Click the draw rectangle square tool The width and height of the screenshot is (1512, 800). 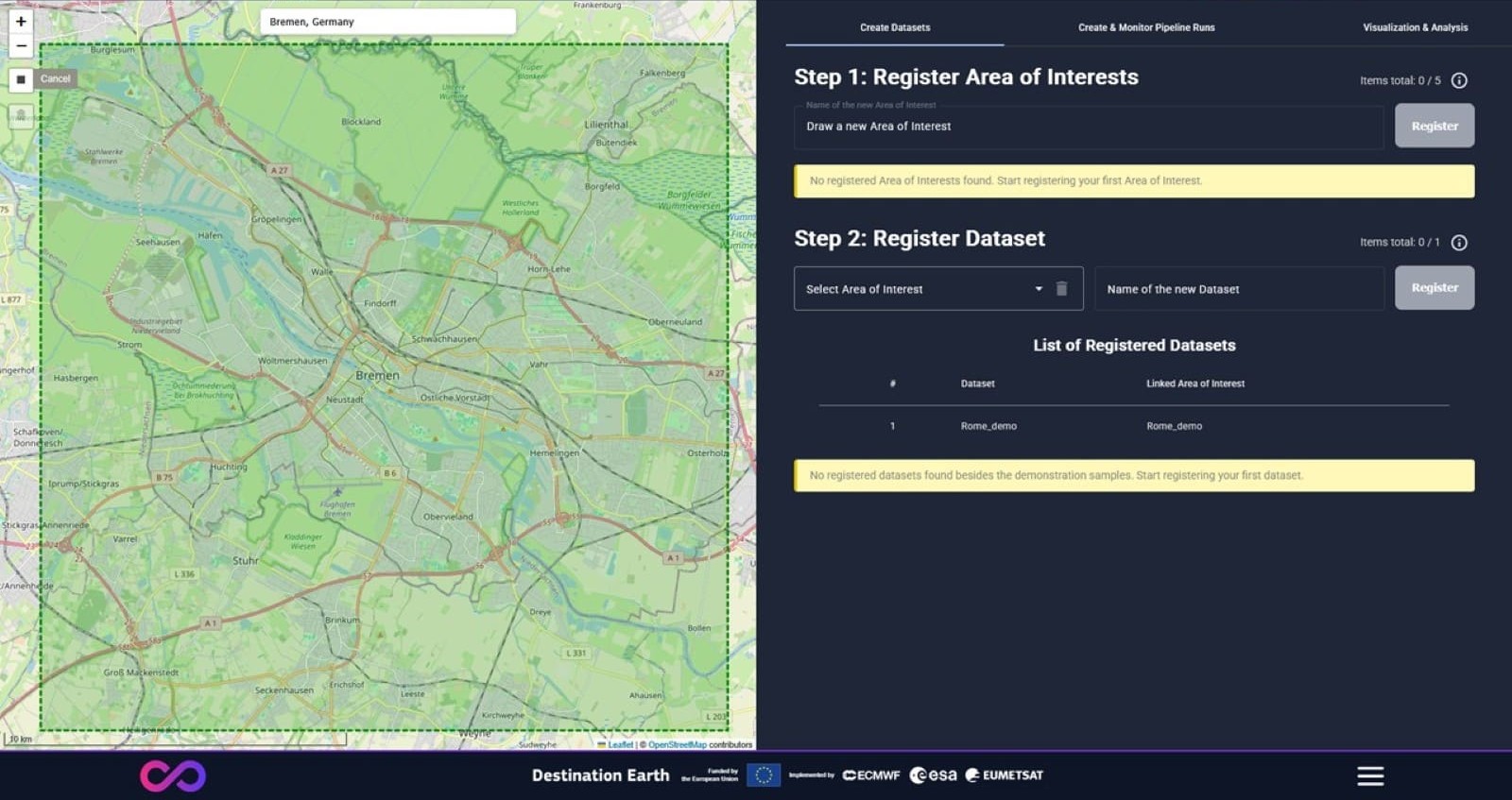[x=21, y=79]
